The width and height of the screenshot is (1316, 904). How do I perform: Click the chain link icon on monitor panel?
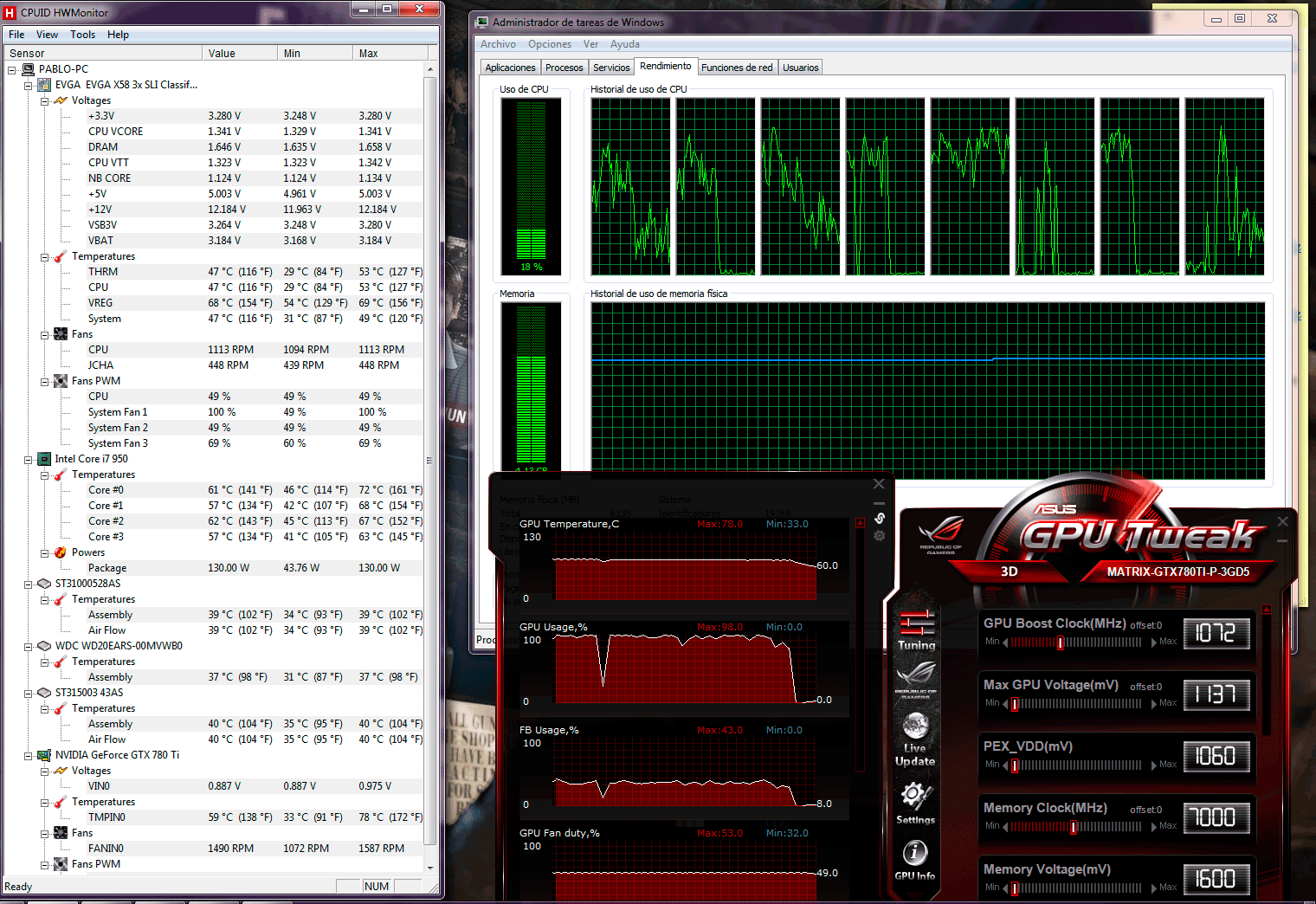click(880, 518)
